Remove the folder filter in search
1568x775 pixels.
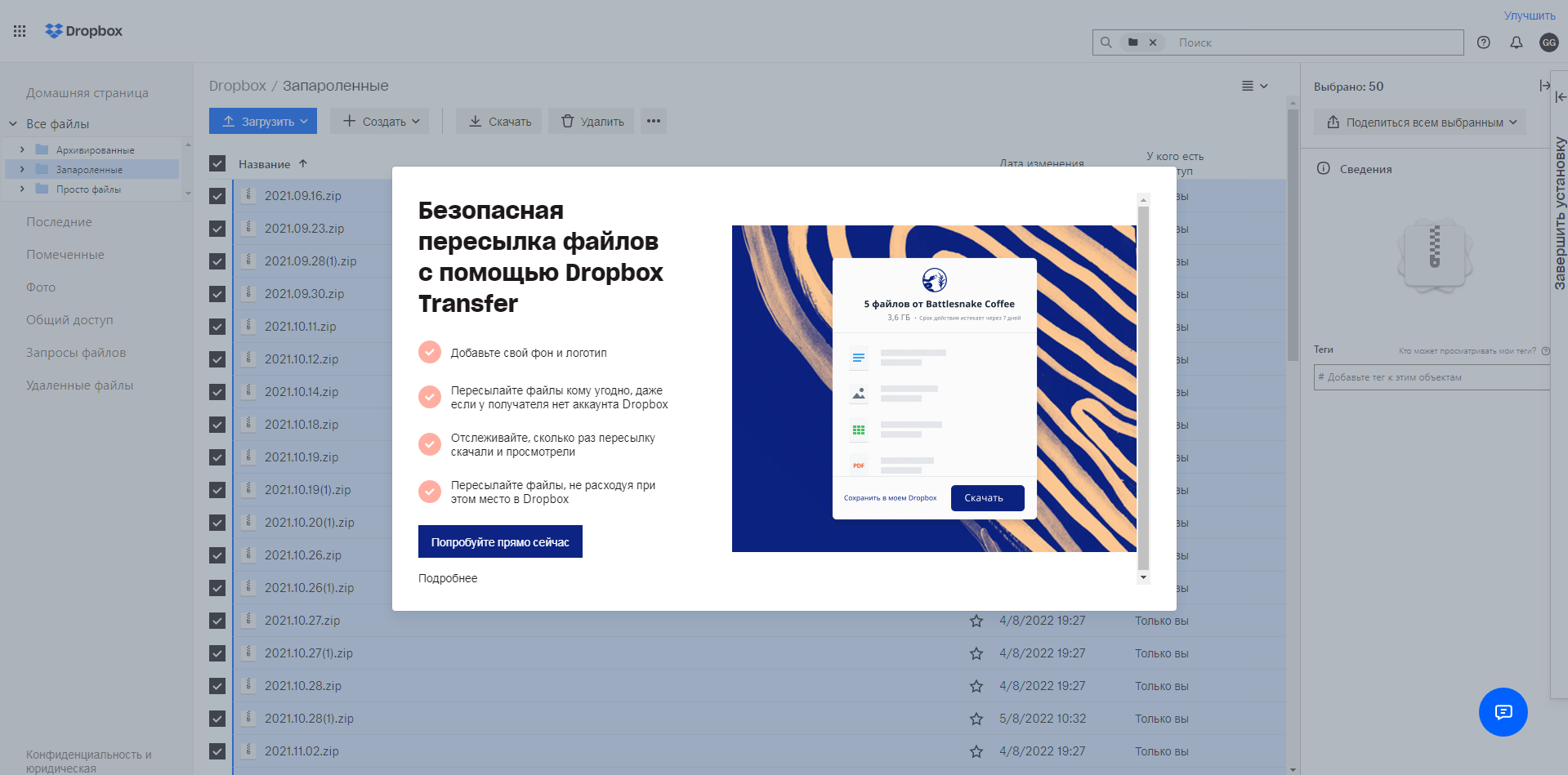tap(1153, 42)
